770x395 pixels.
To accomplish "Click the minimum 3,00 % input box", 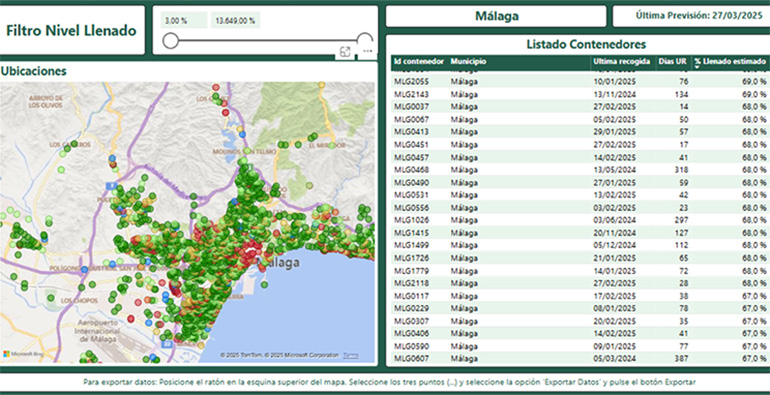I will (x=184, y=21).
